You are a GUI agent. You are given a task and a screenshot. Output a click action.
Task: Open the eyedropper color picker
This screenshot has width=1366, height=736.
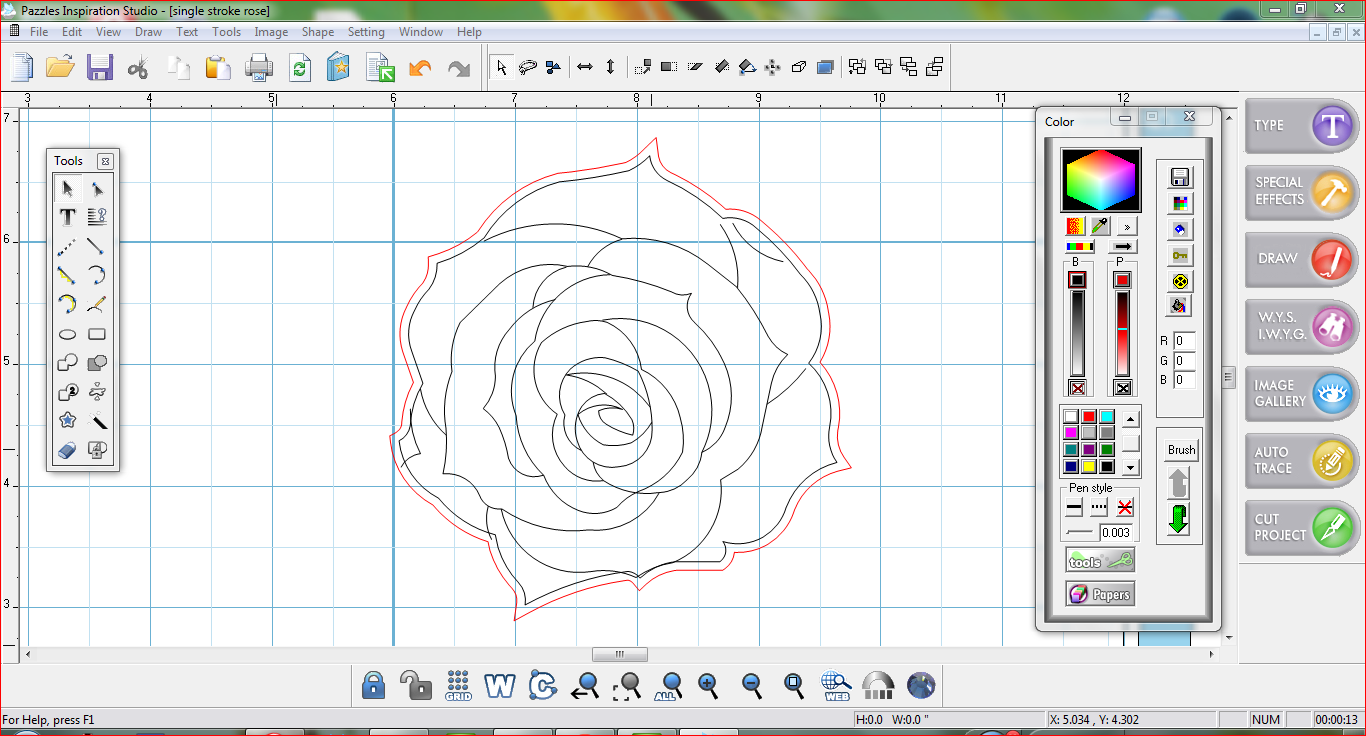pos(1100,227)
